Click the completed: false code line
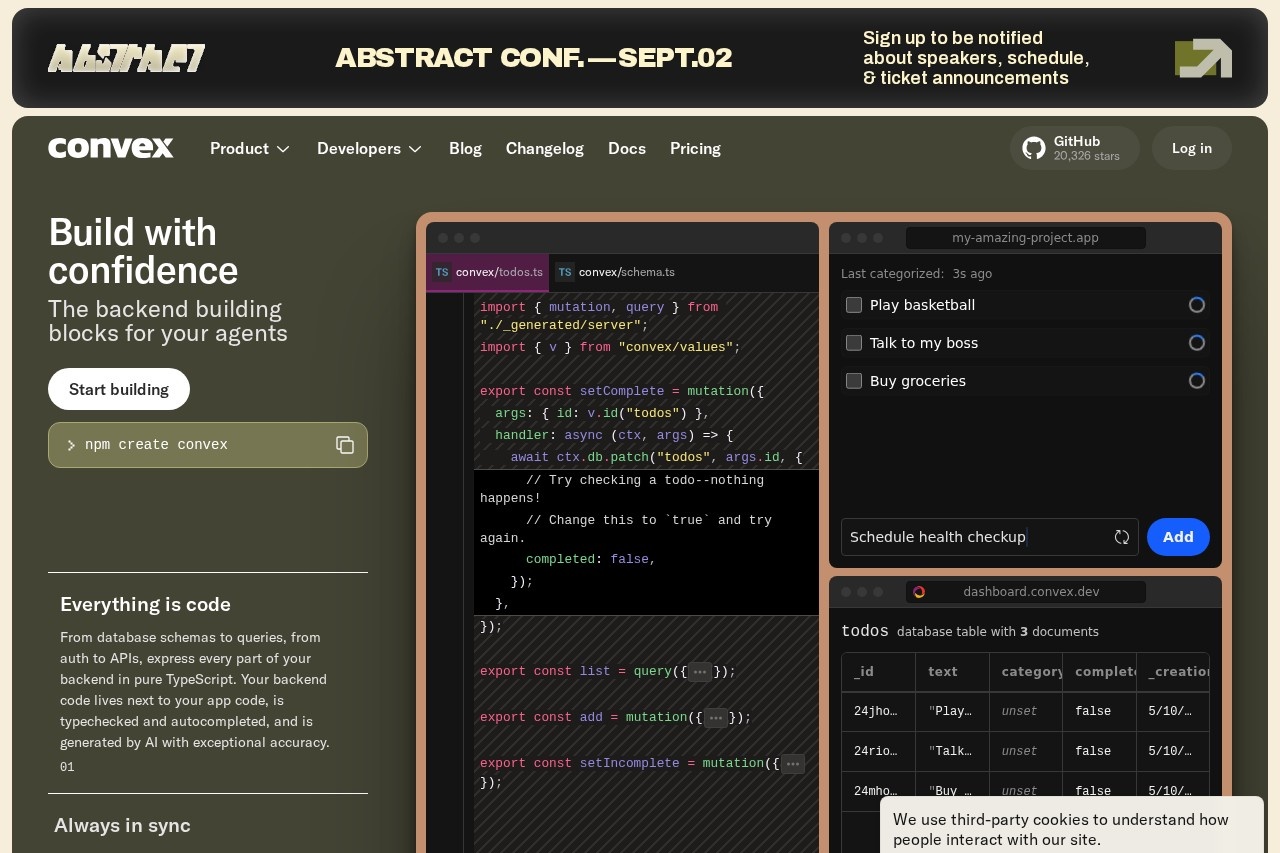This screenshot has width=1280, height=853. pyautogui.click(x=591, y=560)
